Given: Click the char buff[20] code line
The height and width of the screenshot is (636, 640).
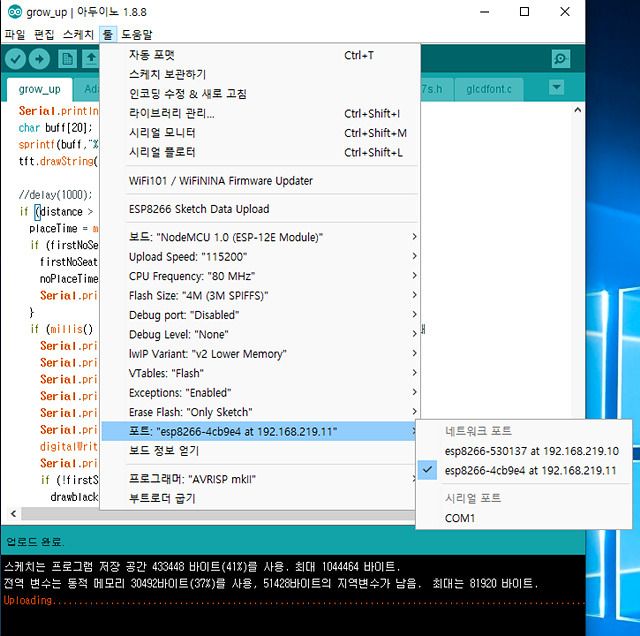Looking at the screenshot, I should tap(55, 128).
